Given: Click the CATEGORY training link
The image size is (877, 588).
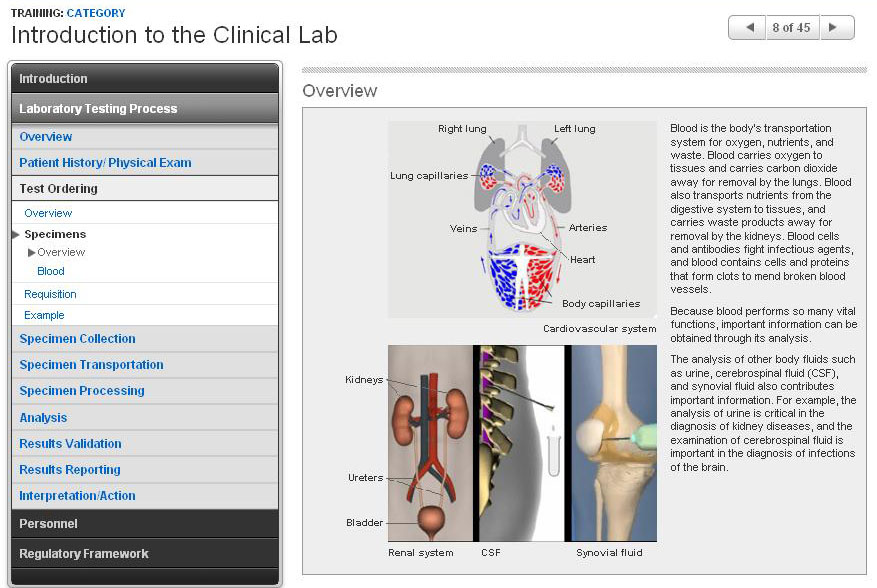Looking at the screenshot, I should (x=96, y=13).
